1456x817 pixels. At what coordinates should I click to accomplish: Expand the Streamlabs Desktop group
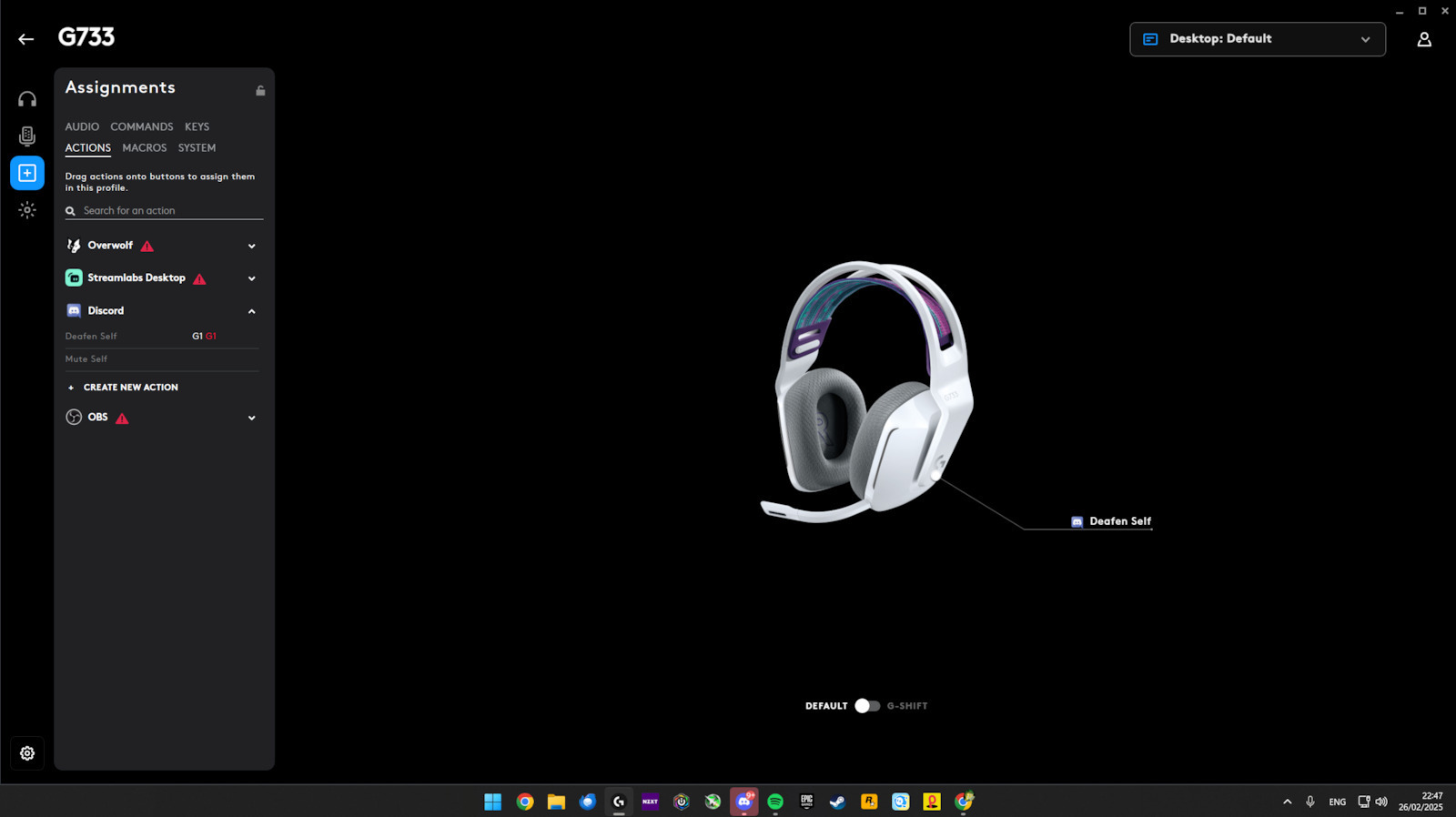[252, 278]
